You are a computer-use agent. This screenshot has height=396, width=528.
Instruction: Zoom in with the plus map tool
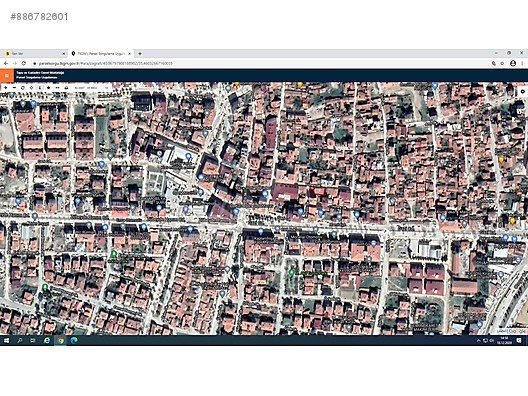click(x=6, y=88)
